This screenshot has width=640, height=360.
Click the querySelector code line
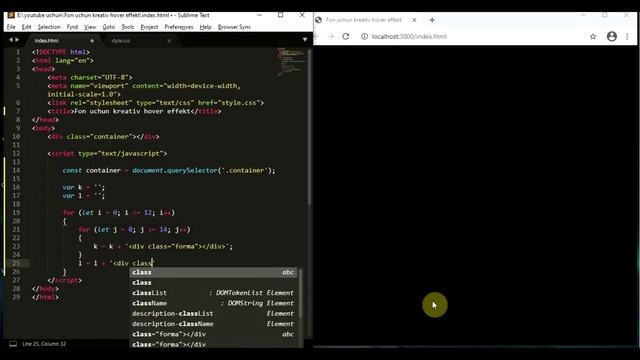pyautogui.click(x=169, y=170)
